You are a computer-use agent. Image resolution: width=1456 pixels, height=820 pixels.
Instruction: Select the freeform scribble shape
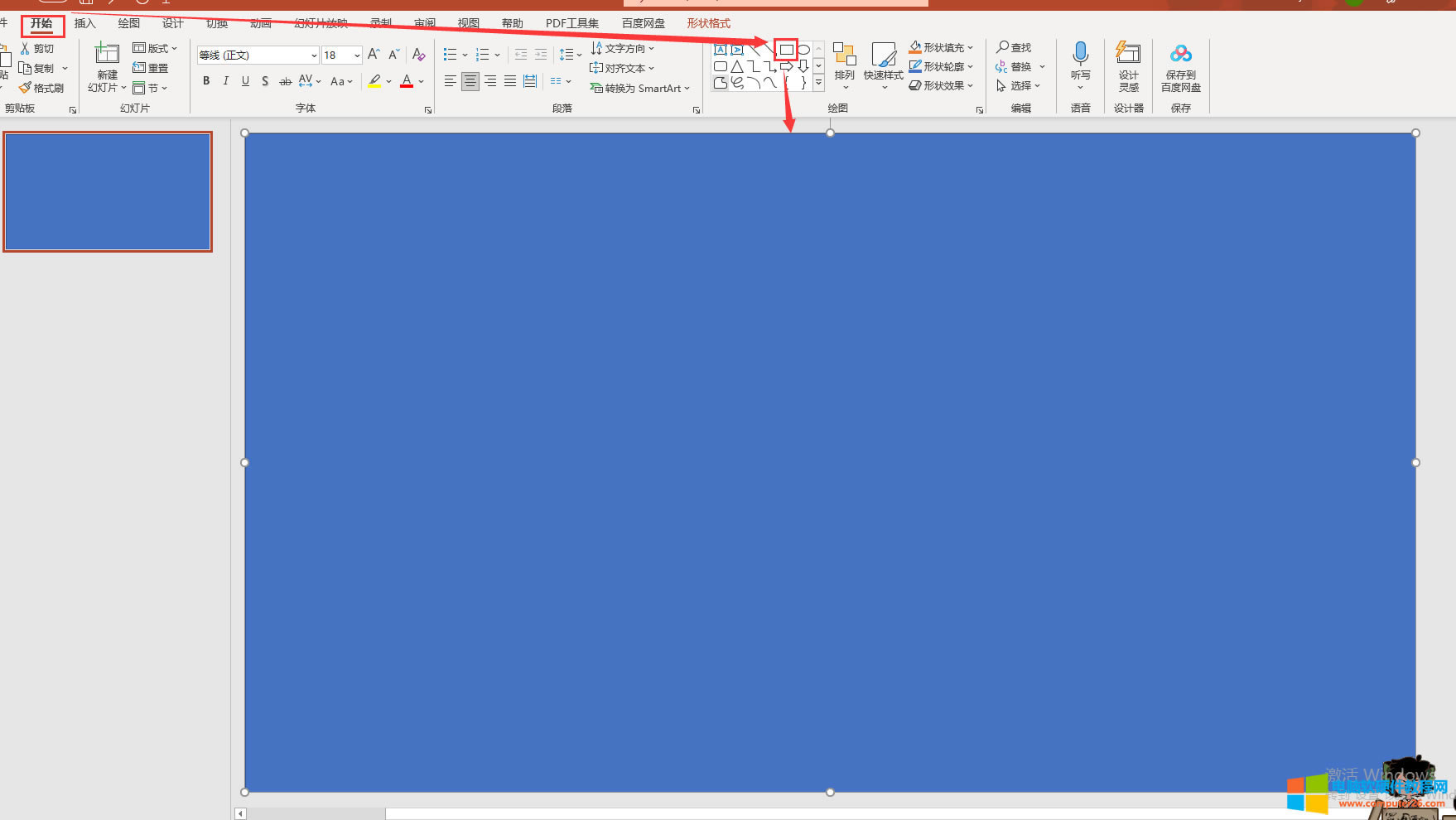[737, 83]
